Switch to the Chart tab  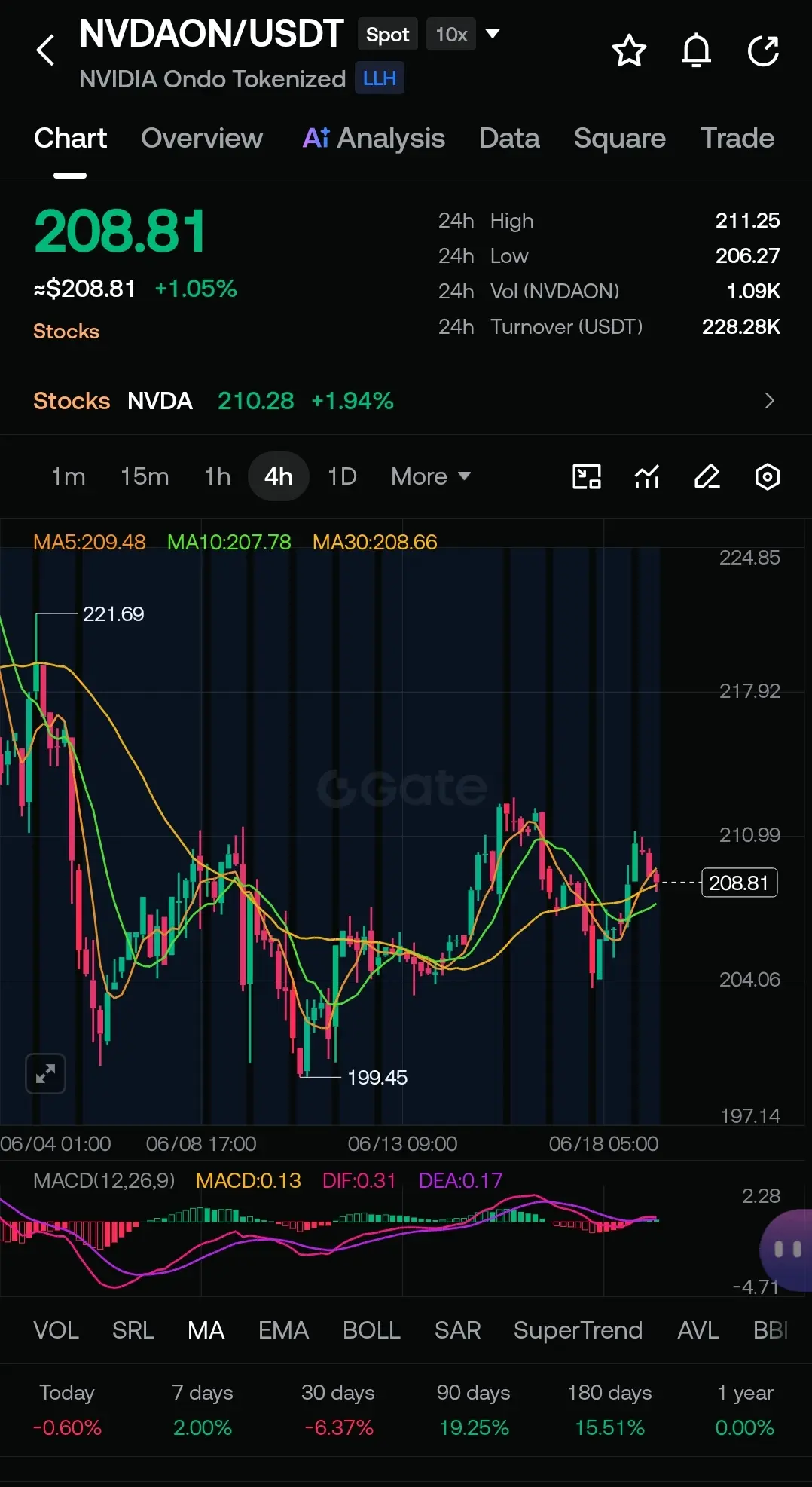[70, 139]
